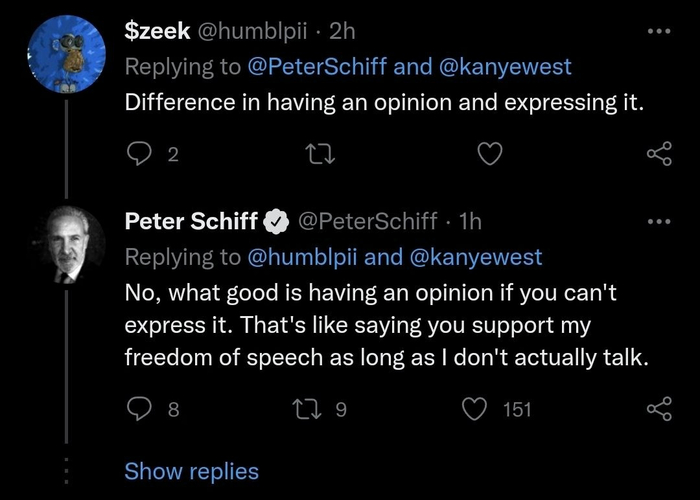Open more options on $zeek's tweet
The width and height of the screenshot is (700, 500).
point(656,31)
